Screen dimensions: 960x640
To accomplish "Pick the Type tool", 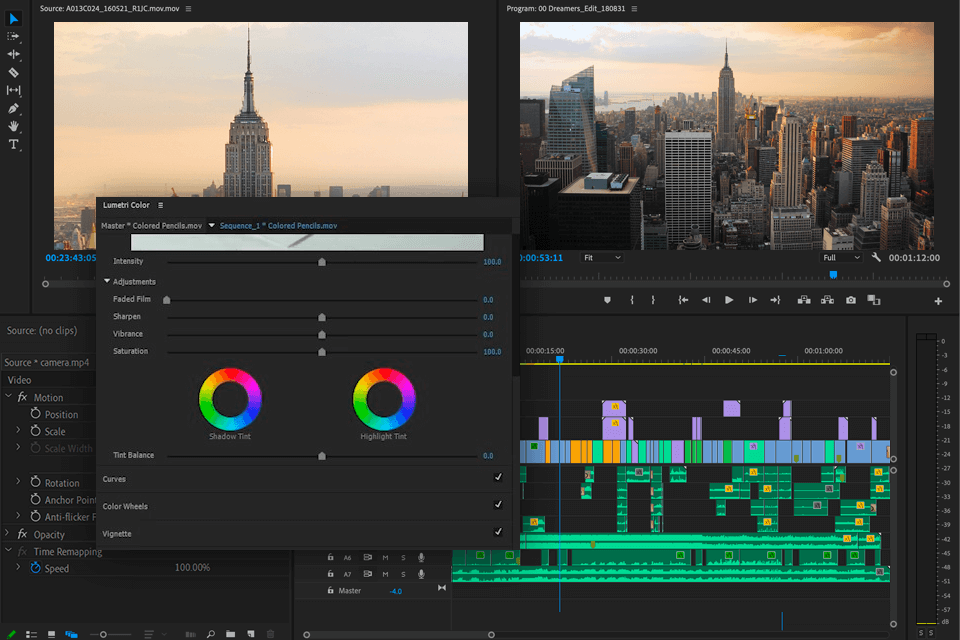I will point(14,144).
